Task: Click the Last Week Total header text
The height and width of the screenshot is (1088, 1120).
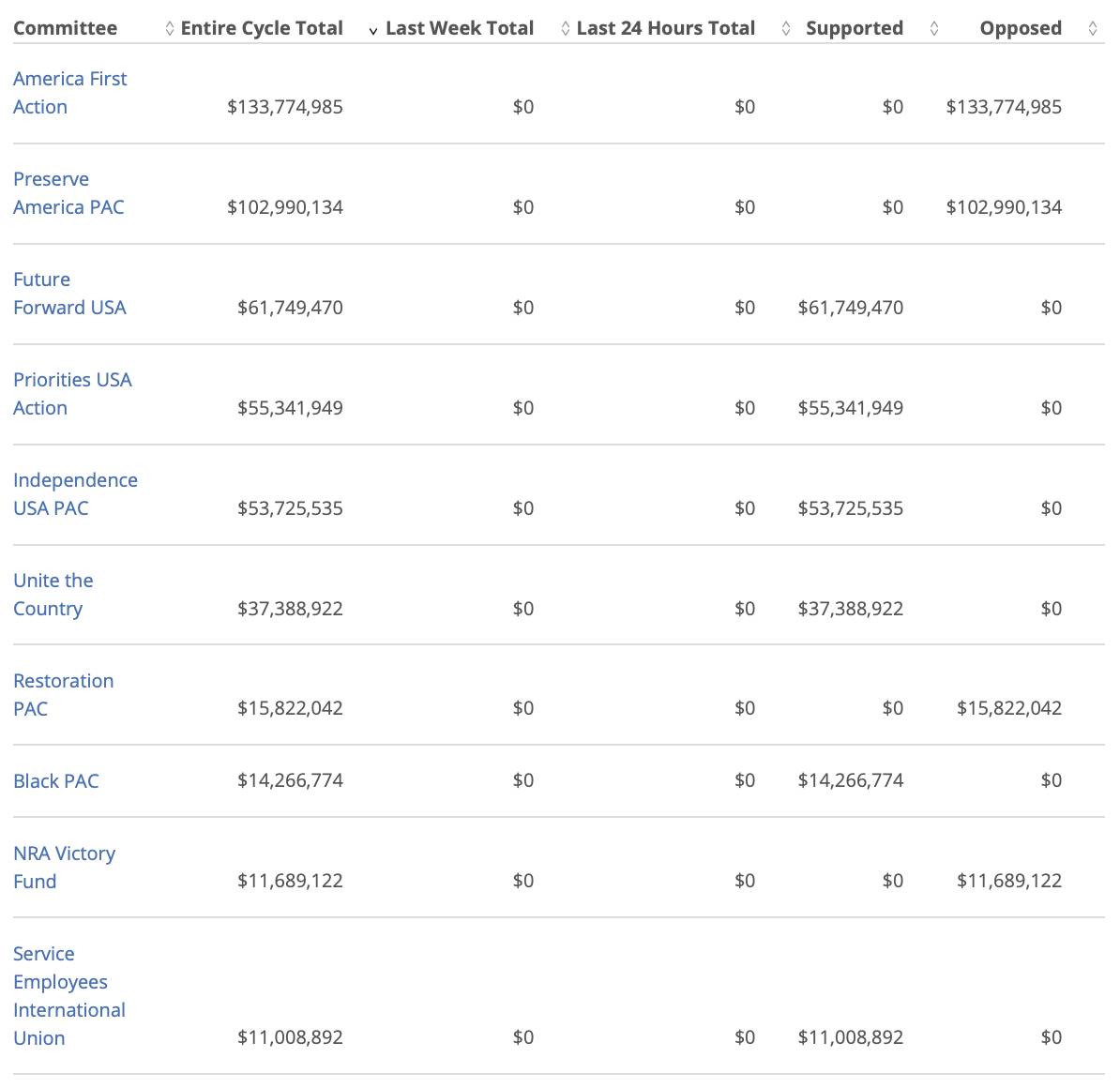Action: click(460, 28)
